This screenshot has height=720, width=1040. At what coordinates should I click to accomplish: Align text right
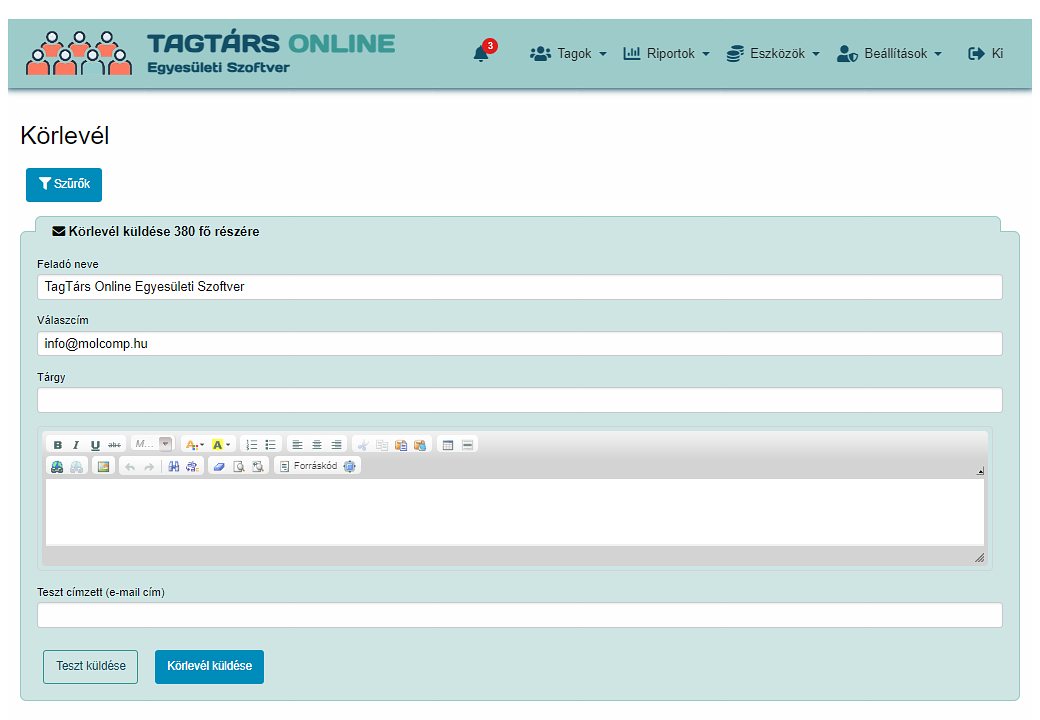click(x=336, y=445)
